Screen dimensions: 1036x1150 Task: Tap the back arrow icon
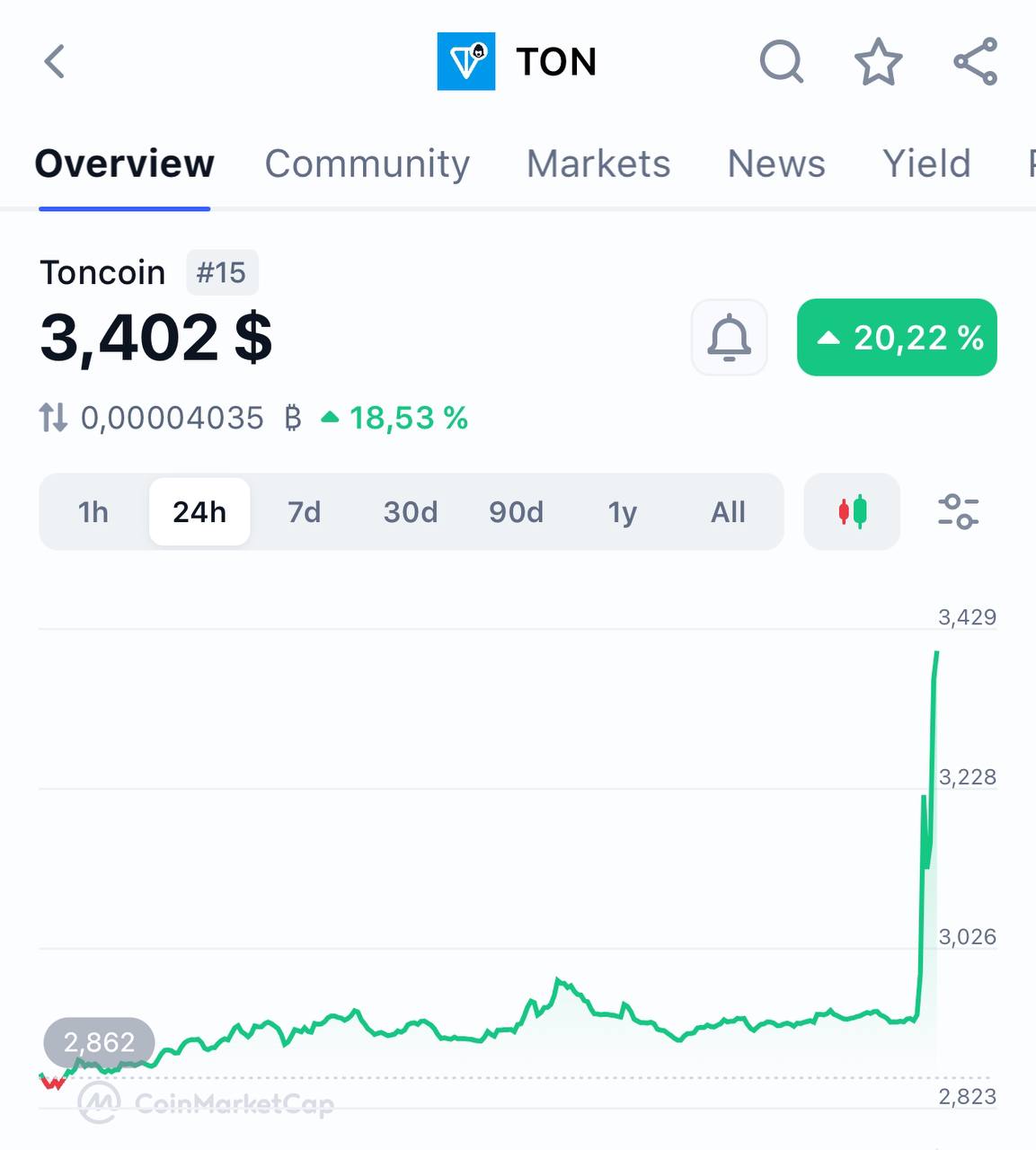(55, 62)
